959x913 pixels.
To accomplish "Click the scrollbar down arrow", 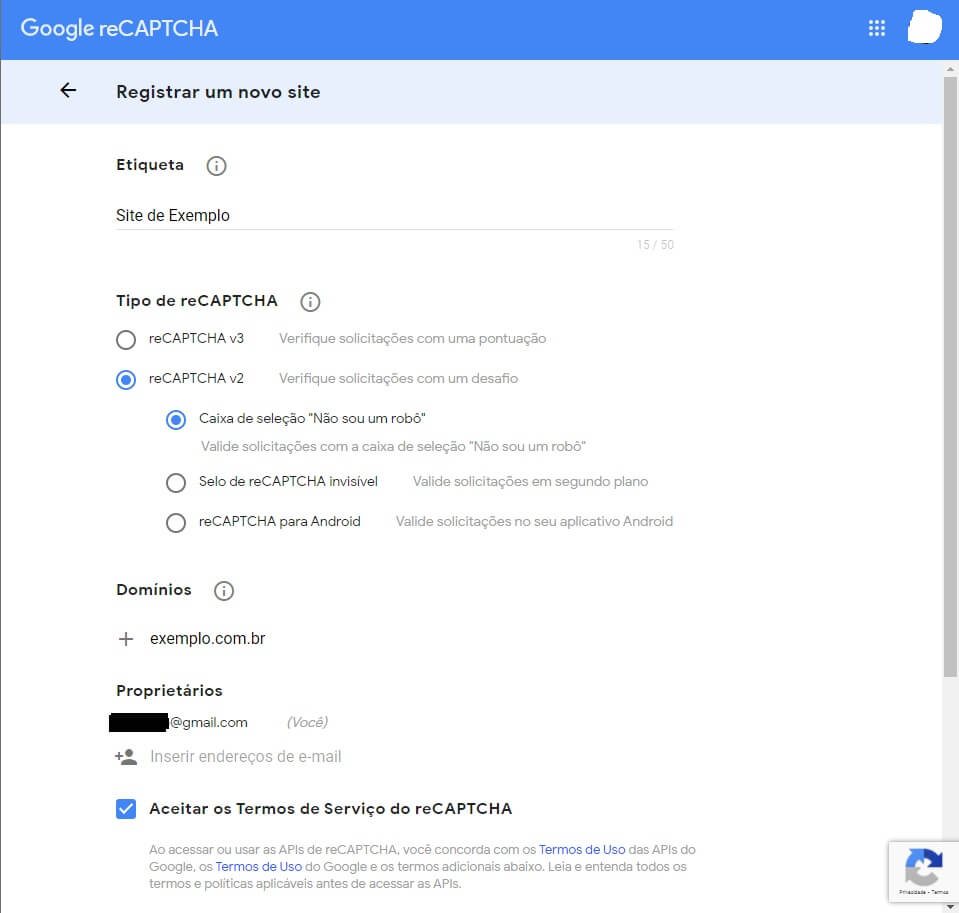I will click(950, 906).
